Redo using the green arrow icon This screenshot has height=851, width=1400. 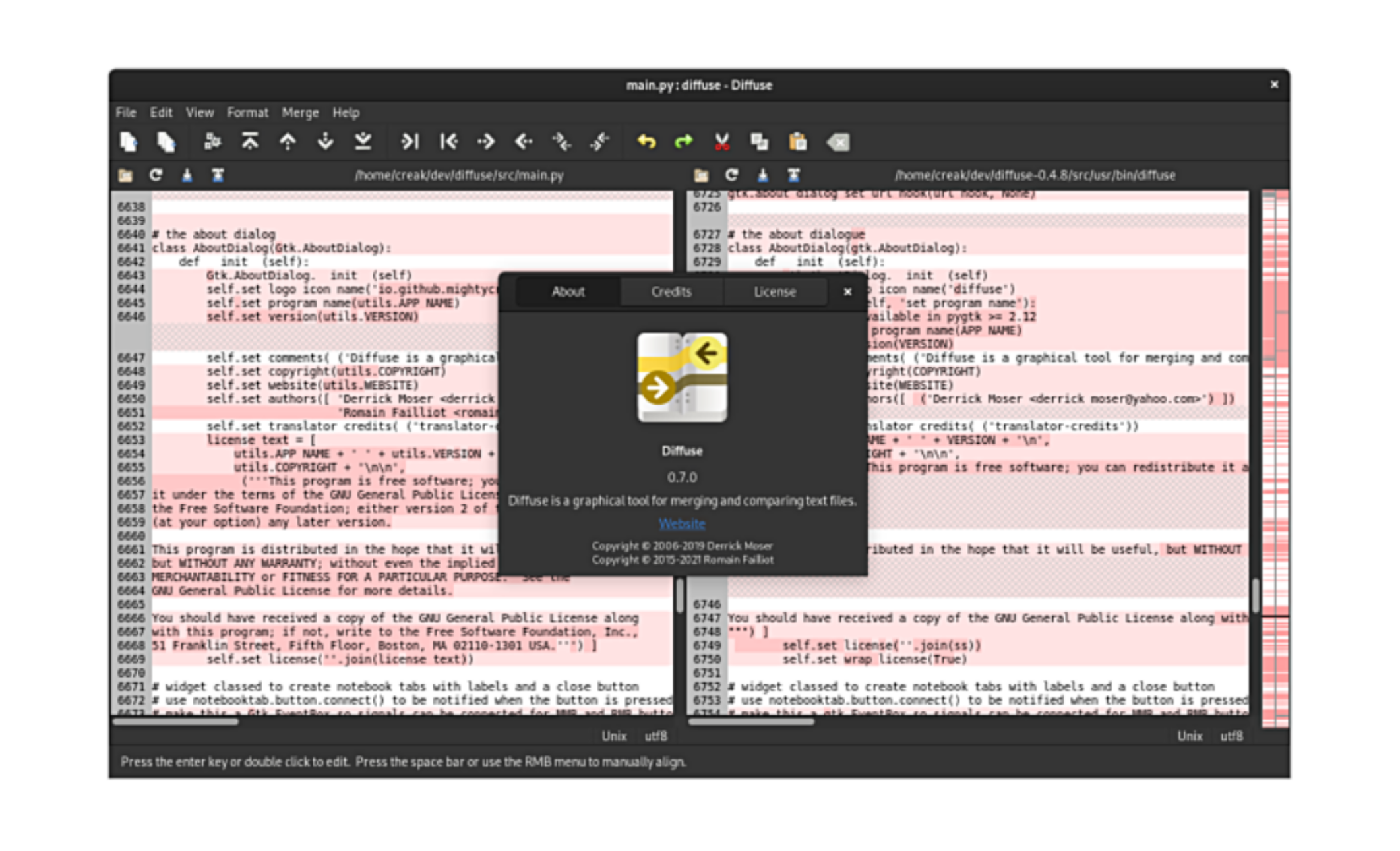coord(684,142)
